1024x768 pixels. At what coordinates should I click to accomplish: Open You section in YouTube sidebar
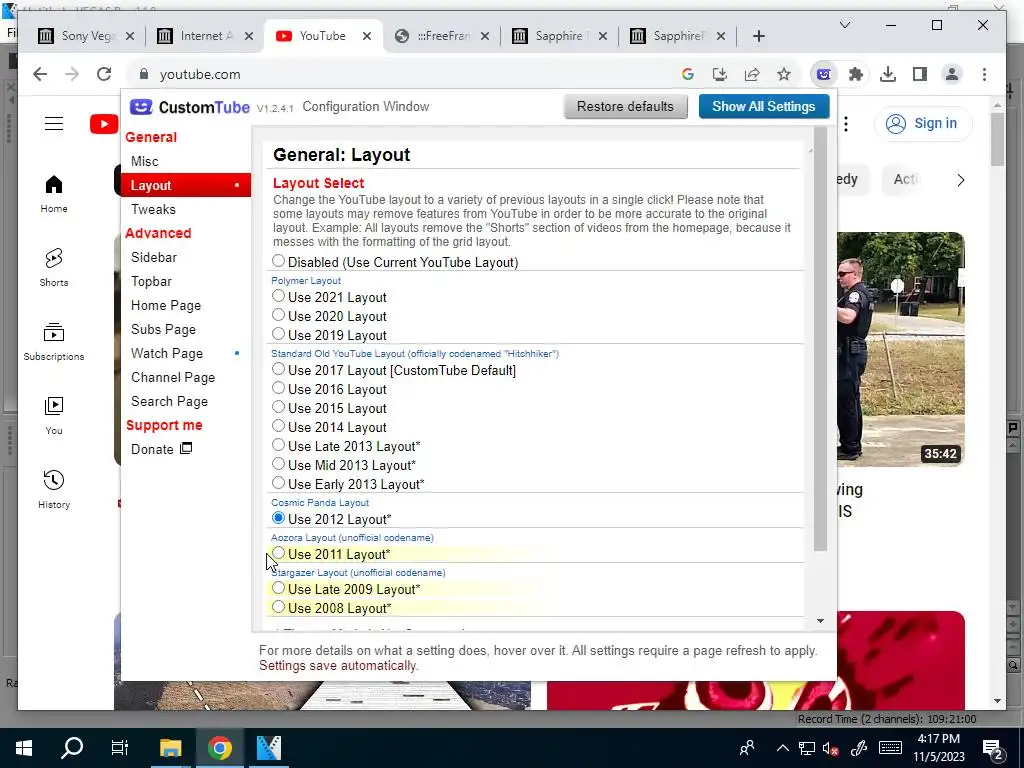pos(54,415)
